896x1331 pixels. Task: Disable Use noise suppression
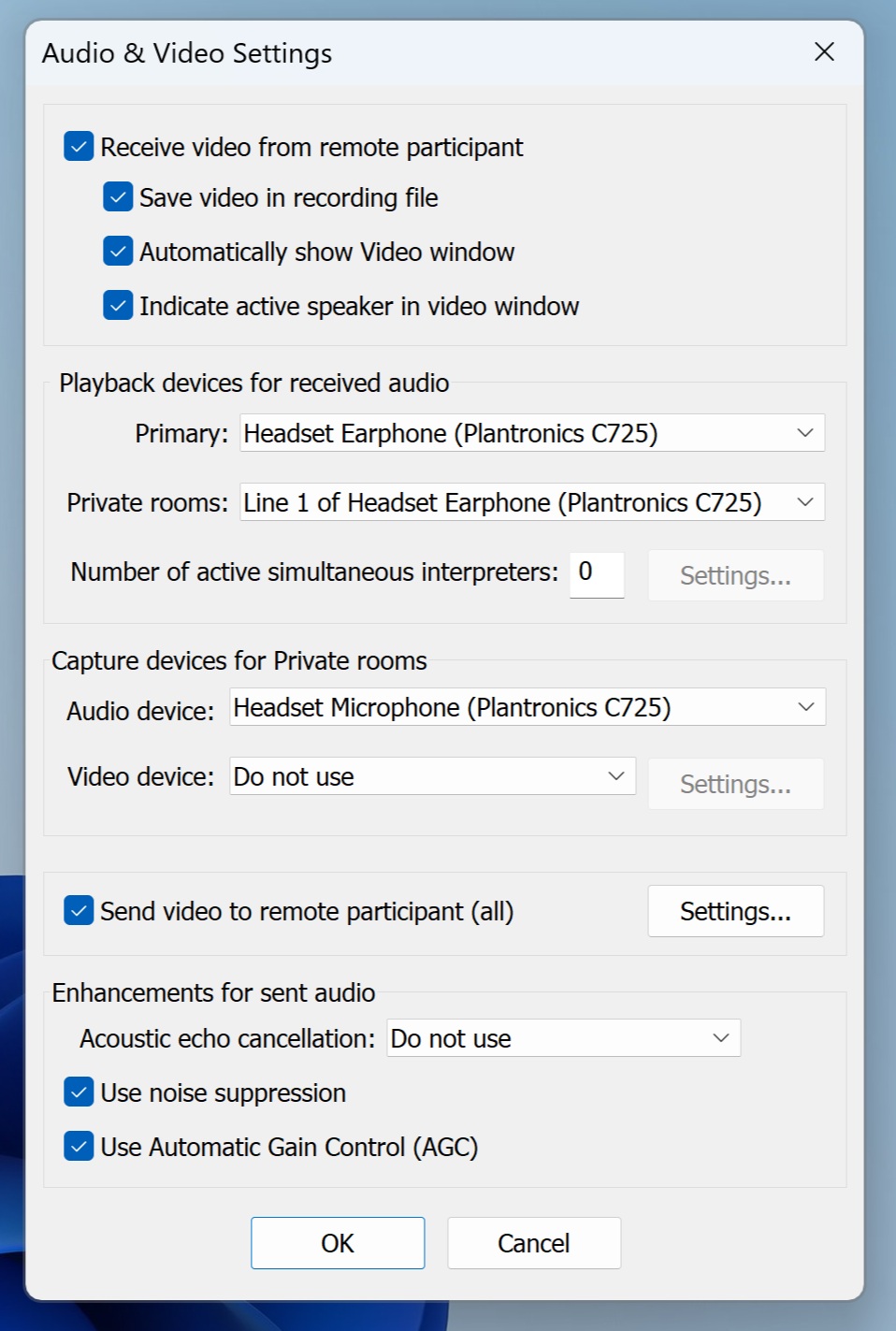click(79, 1092)
